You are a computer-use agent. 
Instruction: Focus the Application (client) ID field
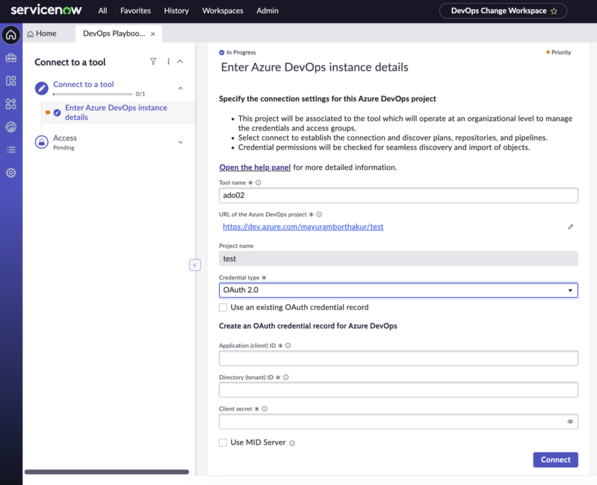tap(398, 358)
